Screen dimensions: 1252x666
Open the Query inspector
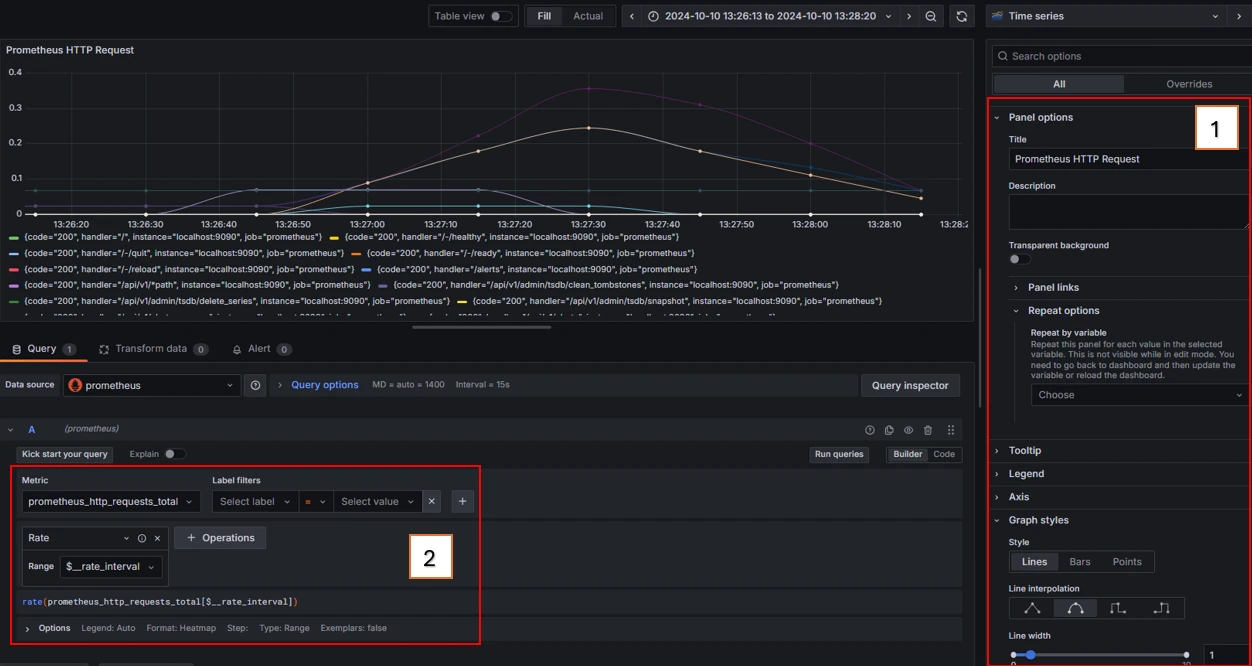(x=910, y=385)
